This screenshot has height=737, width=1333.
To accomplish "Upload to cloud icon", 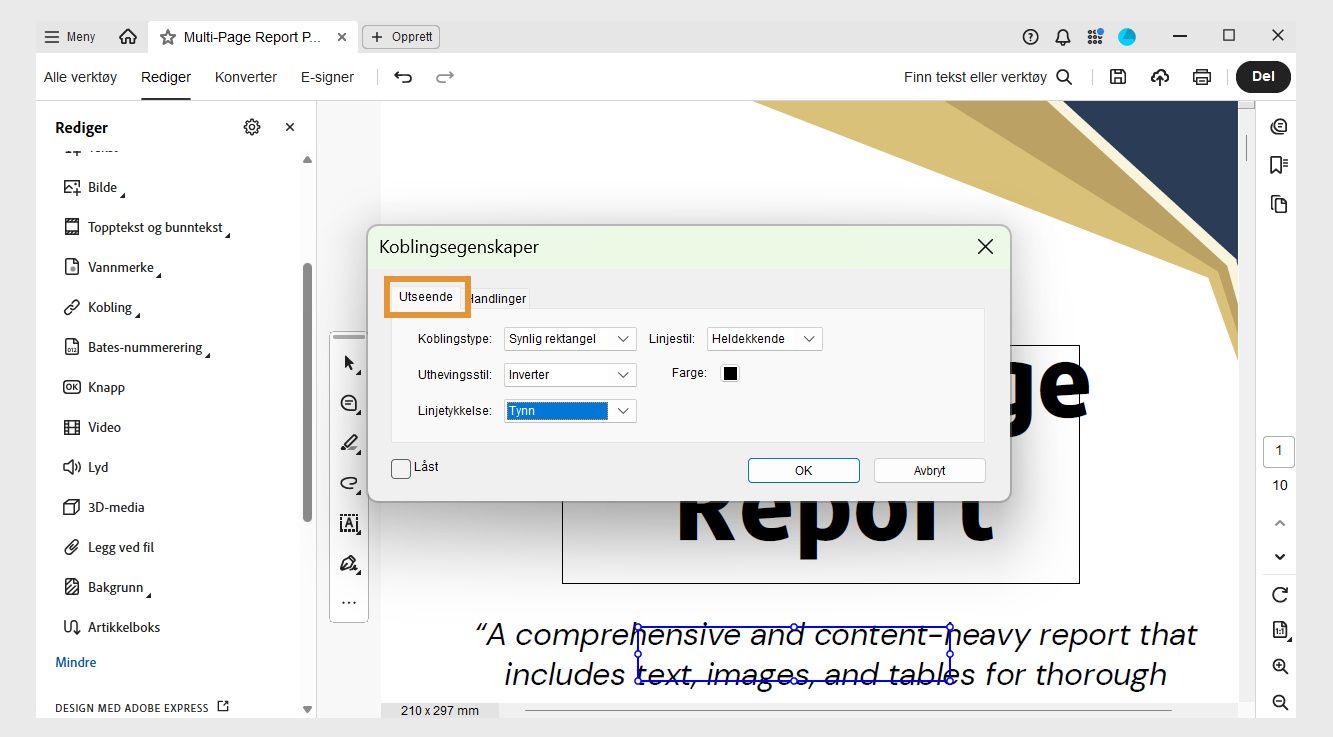I will pyautogui.click(x=1160, y=77).
